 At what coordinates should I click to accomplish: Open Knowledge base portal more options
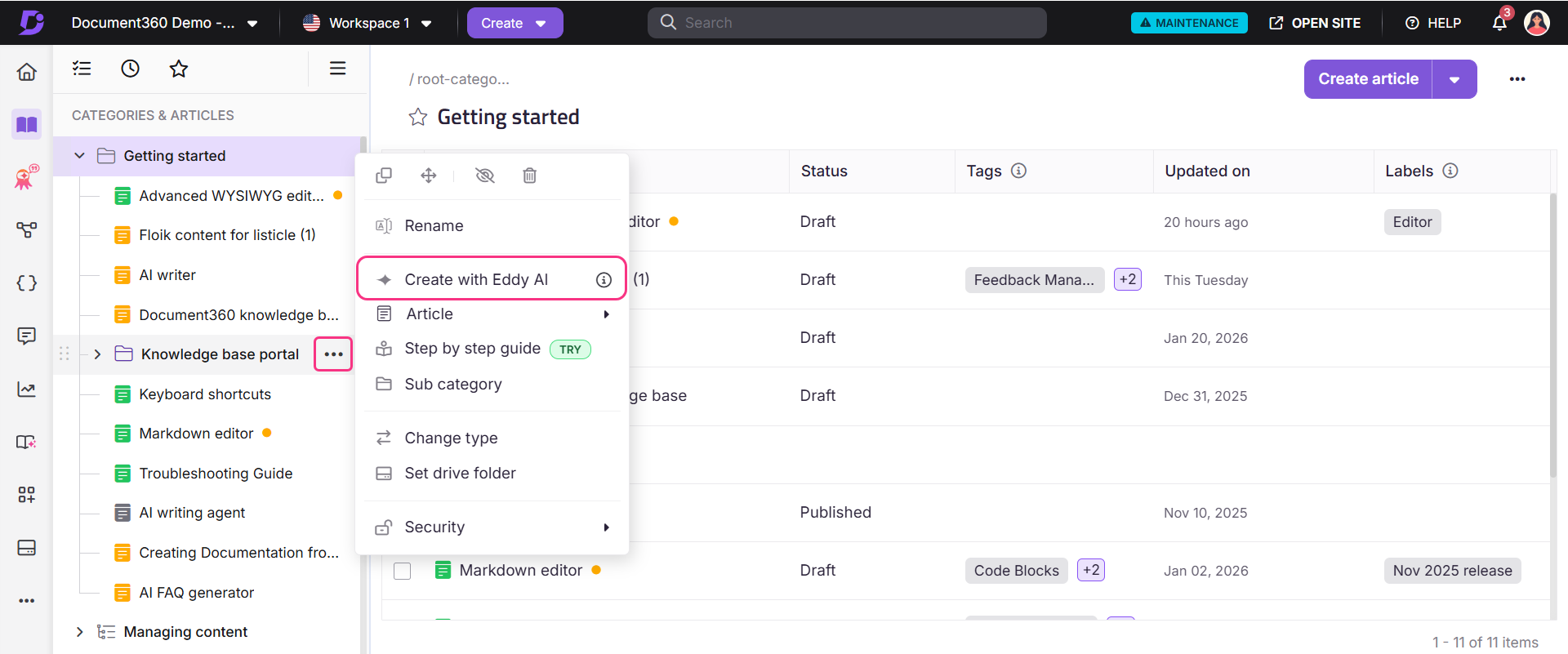click(x=333, y=354)
